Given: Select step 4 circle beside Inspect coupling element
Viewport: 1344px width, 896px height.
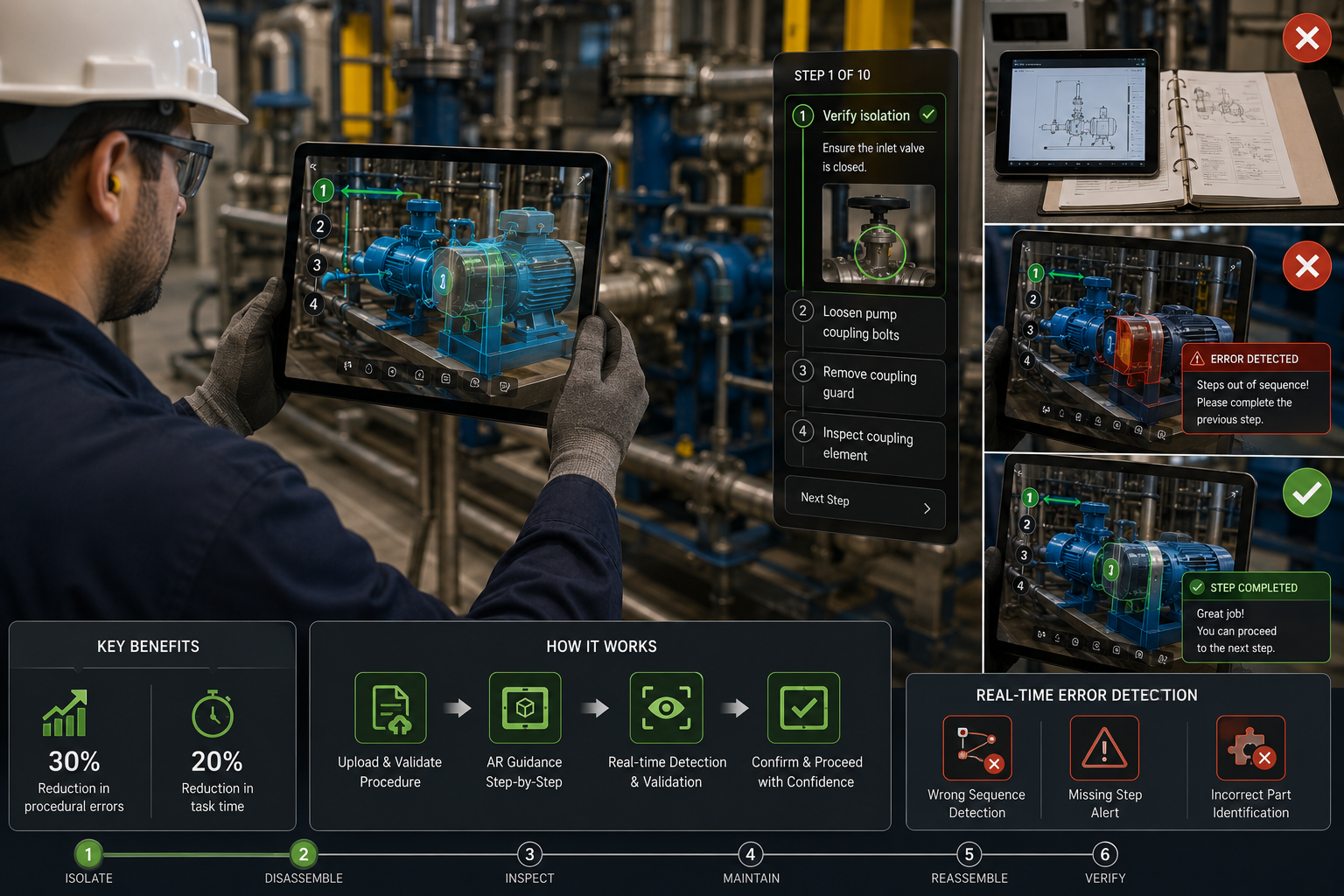Looking at the screenshot, I should 802,430.
